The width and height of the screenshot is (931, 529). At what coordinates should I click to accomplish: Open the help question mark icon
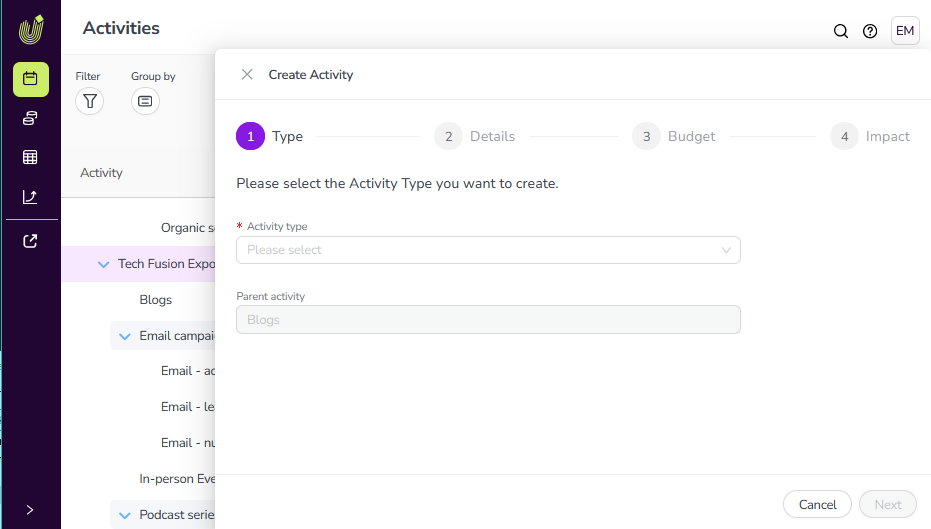(870, 31)
